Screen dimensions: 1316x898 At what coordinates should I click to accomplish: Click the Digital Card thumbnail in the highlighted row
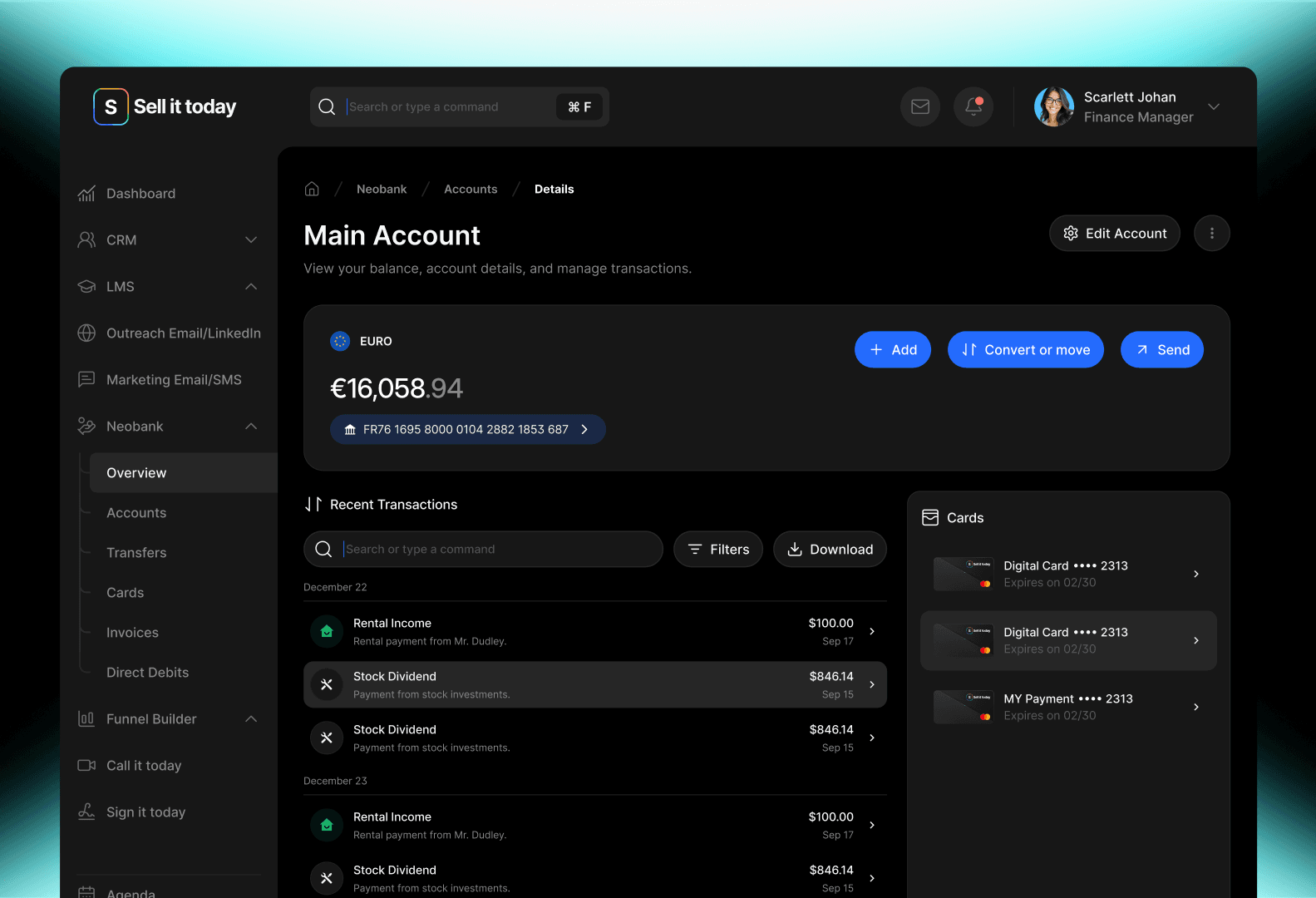pyautogui.click(x=964, y=640)
